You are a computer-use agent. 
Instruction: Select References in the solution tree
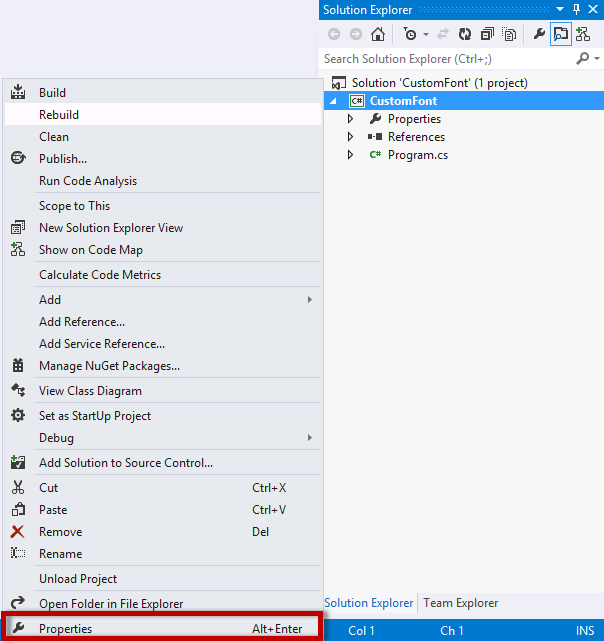(416, 137)
